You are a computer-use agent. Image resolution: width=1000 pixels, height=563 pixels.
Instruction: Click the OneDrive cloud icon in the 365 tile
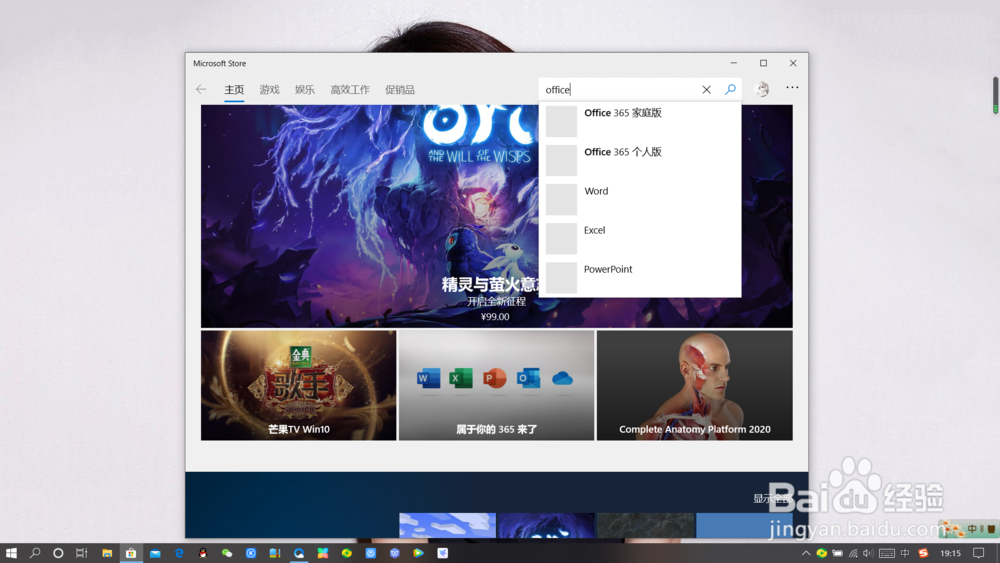[562, 379]
